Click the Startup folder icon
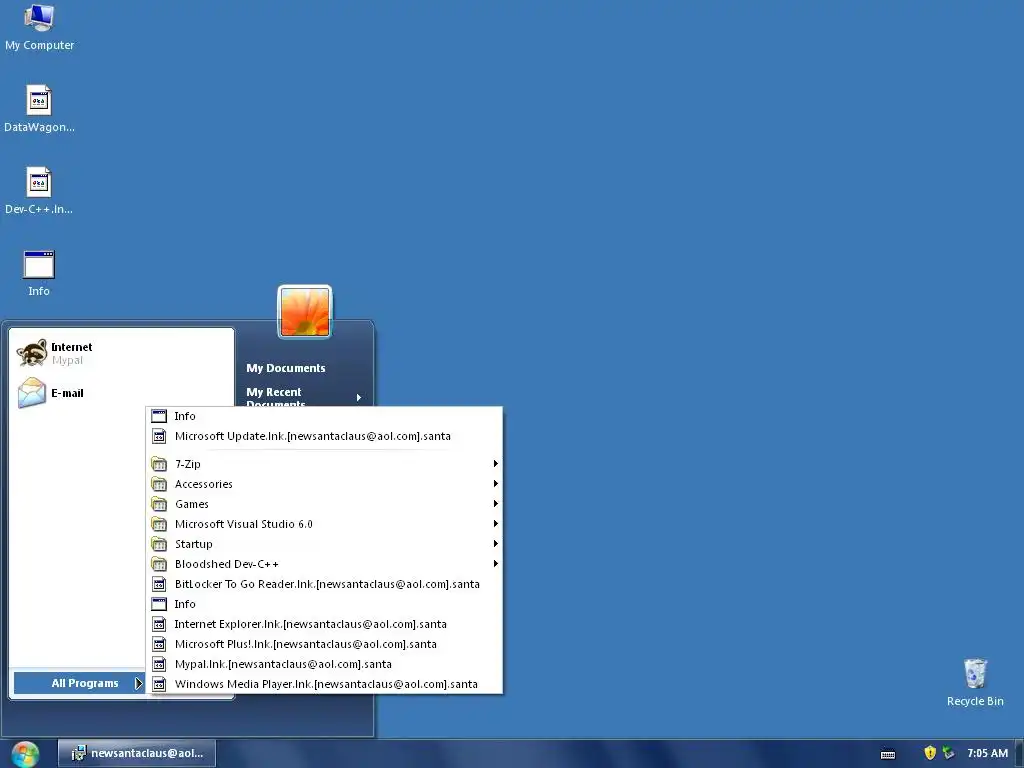Screen dimensions: 1024x768 point(159,544)
